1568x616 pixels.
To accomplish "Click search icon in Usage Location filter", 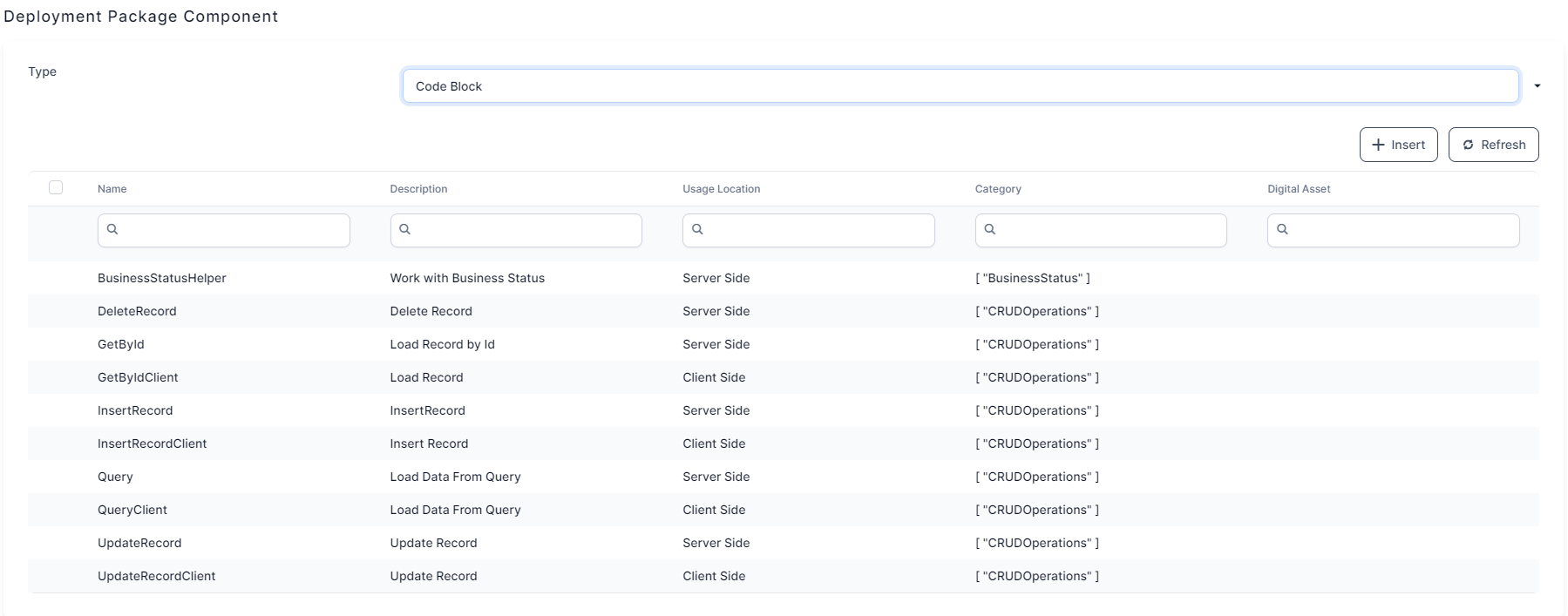I will point(697,229).
